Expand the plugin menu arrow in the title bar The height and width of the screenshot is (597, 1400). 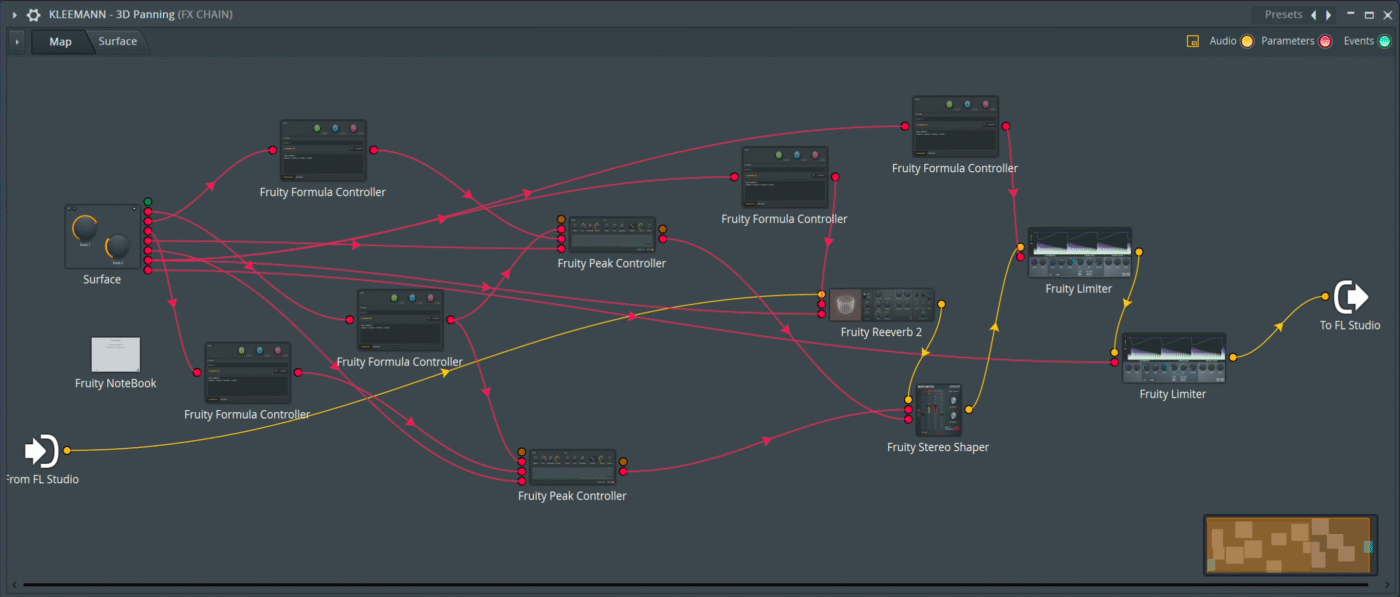[14, 15]
